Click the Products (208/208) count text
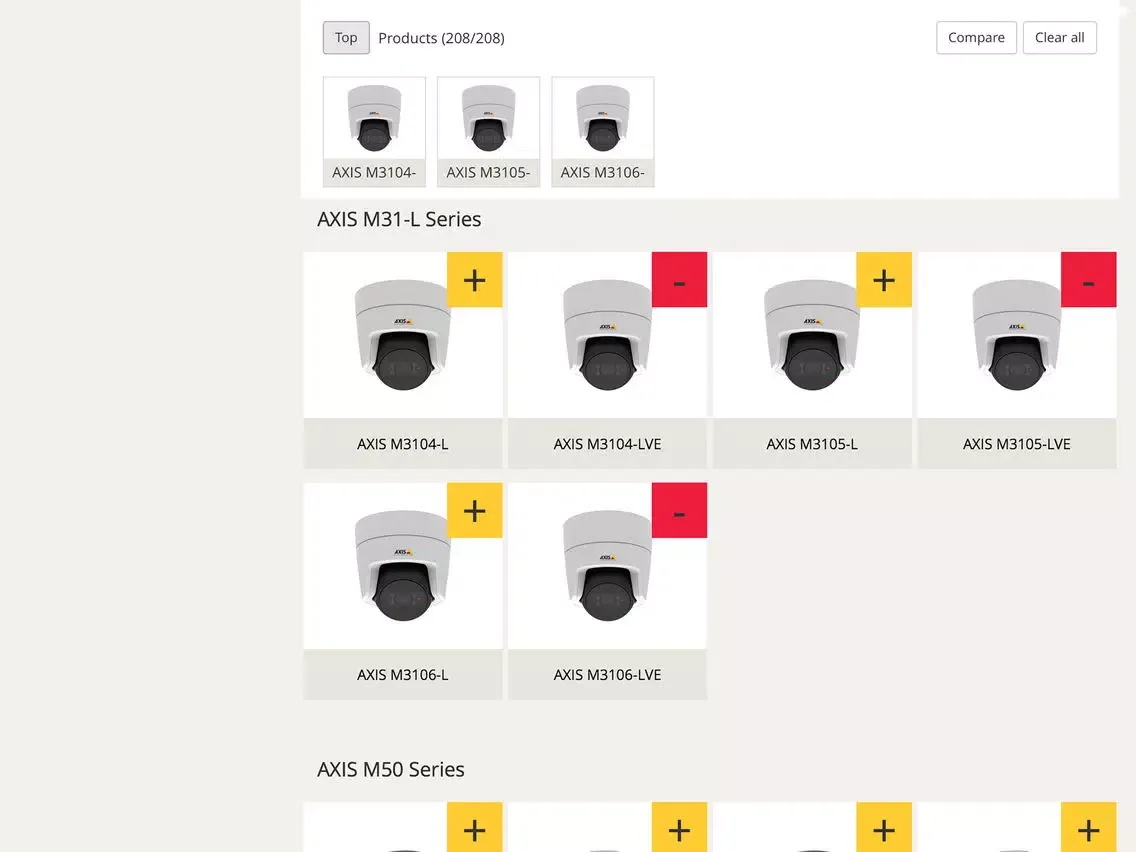The image size is (1136, 852). pyautogui.click(x=441, y=38)
